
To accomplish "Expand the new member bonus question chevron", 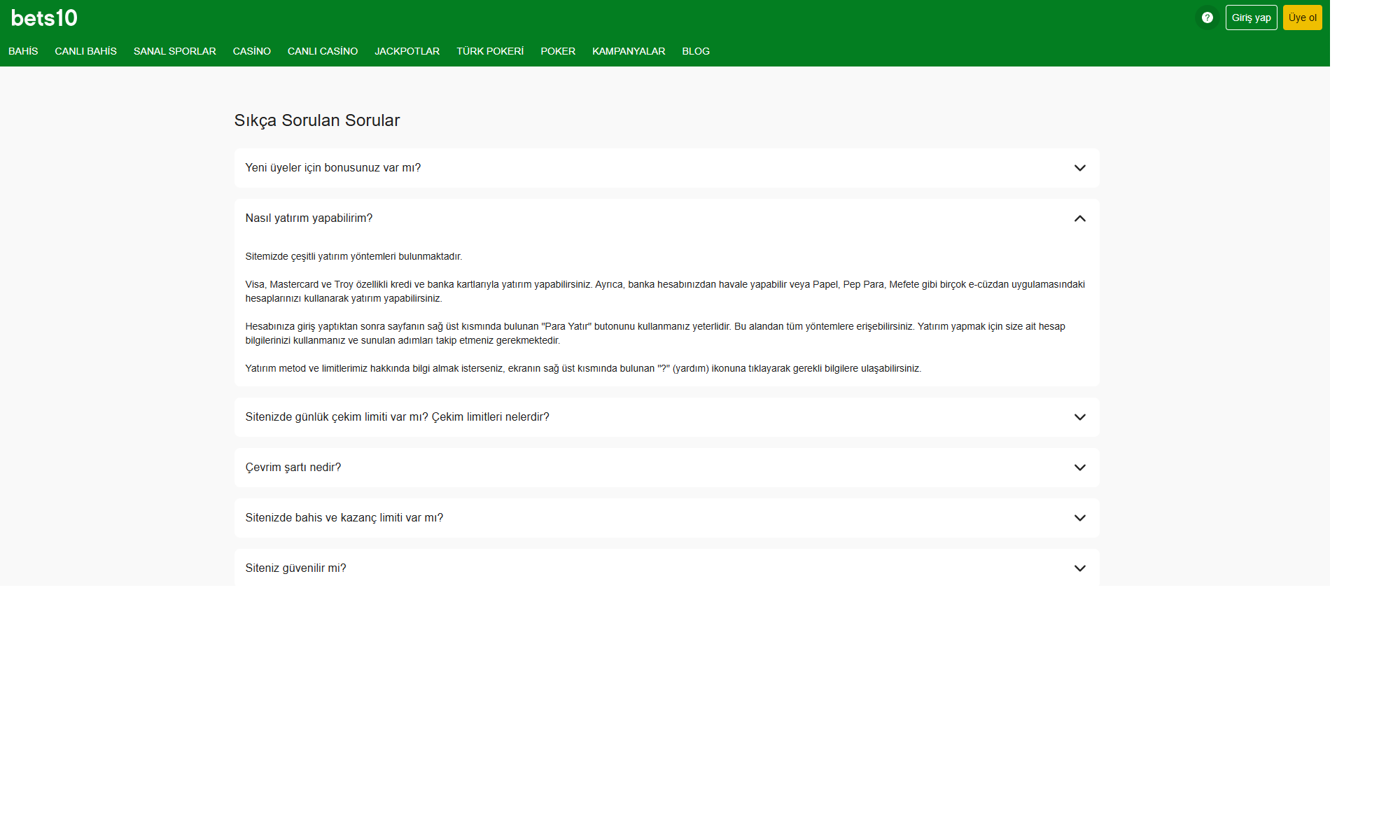I will [x=1079, y=168].
